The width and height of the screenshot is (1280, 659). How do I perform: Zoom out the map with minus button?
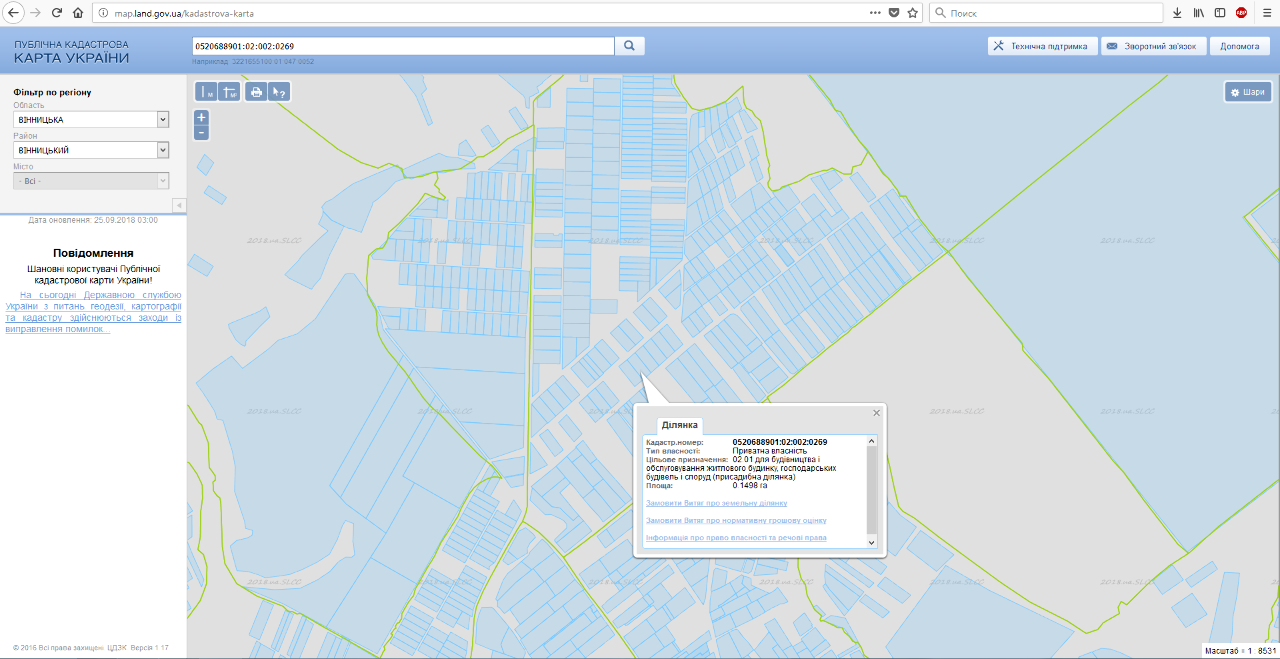pos(202,132)
